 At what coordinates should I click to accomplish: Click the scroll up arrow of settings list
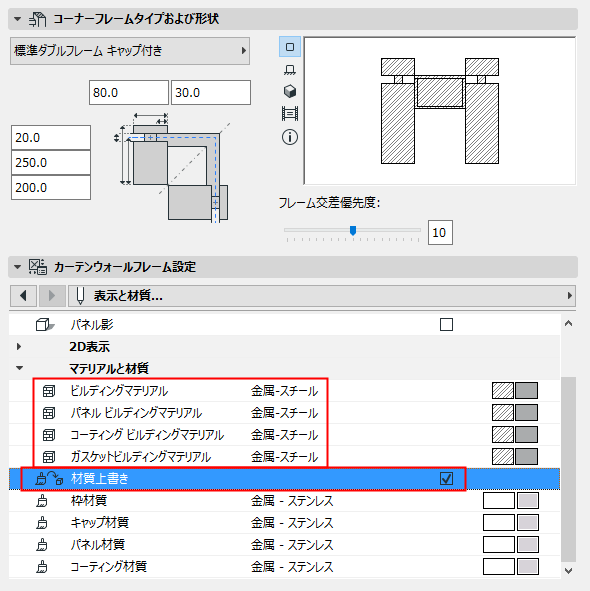[569, 323]
